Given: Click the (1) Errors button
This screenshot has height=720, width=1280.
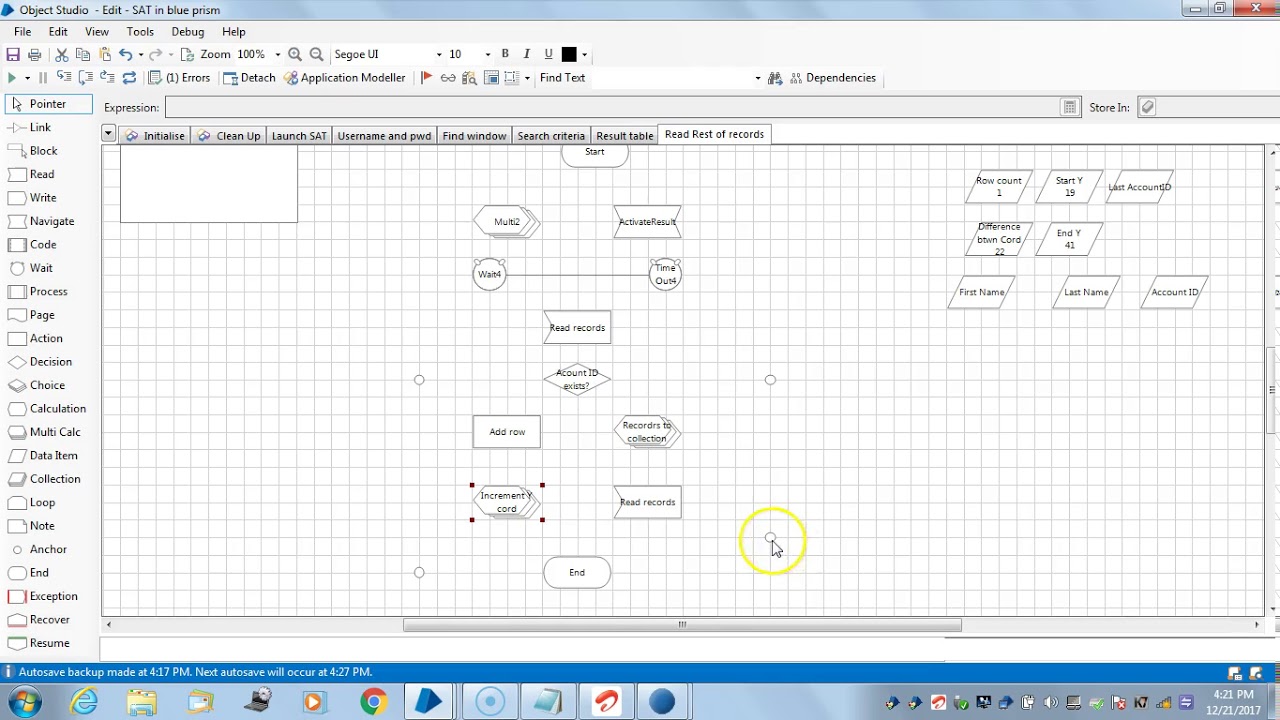Looking at the screenshot, I should coord(180,78).
